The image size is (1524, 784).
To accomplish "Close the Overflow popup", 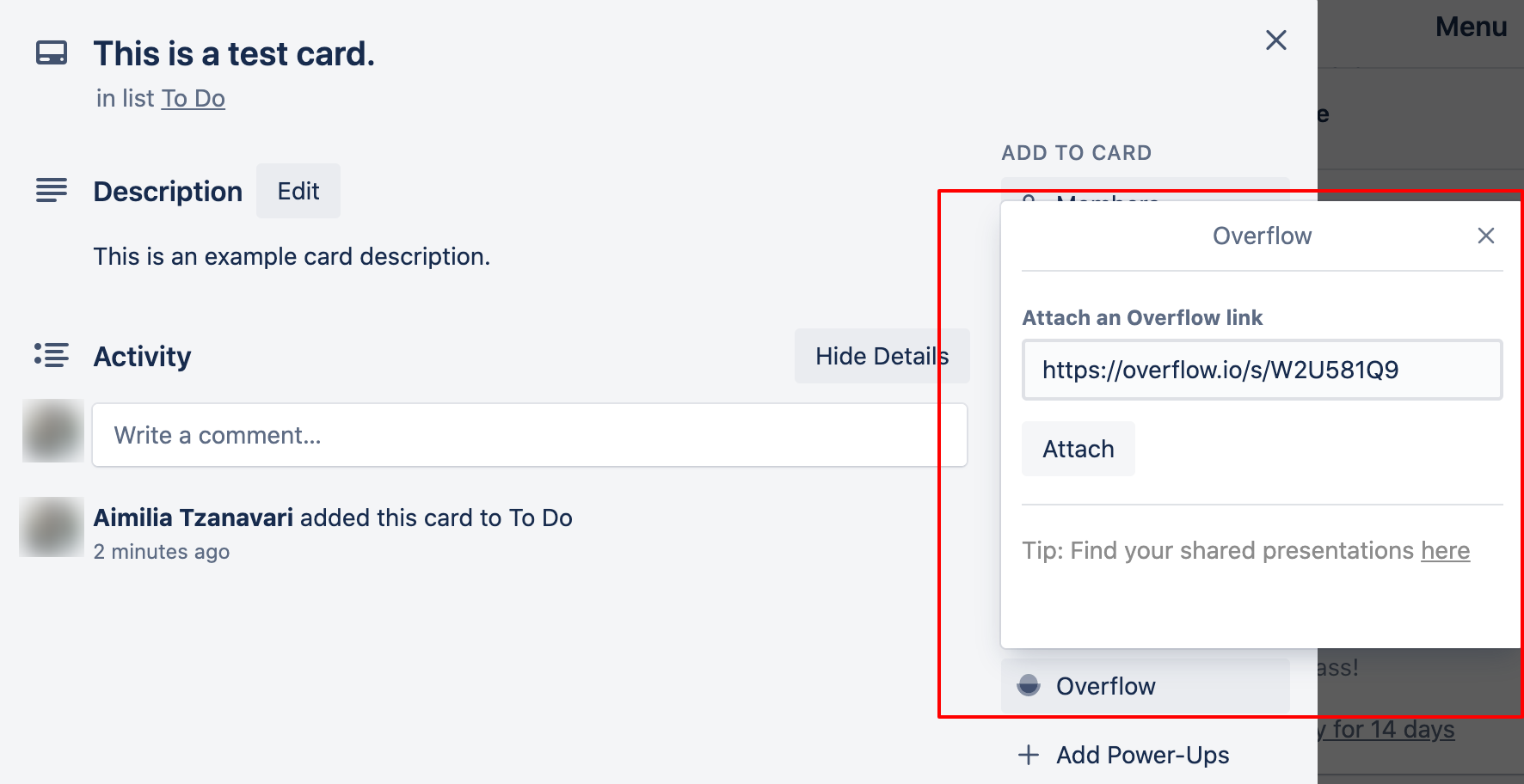I will coord(1486,236).
